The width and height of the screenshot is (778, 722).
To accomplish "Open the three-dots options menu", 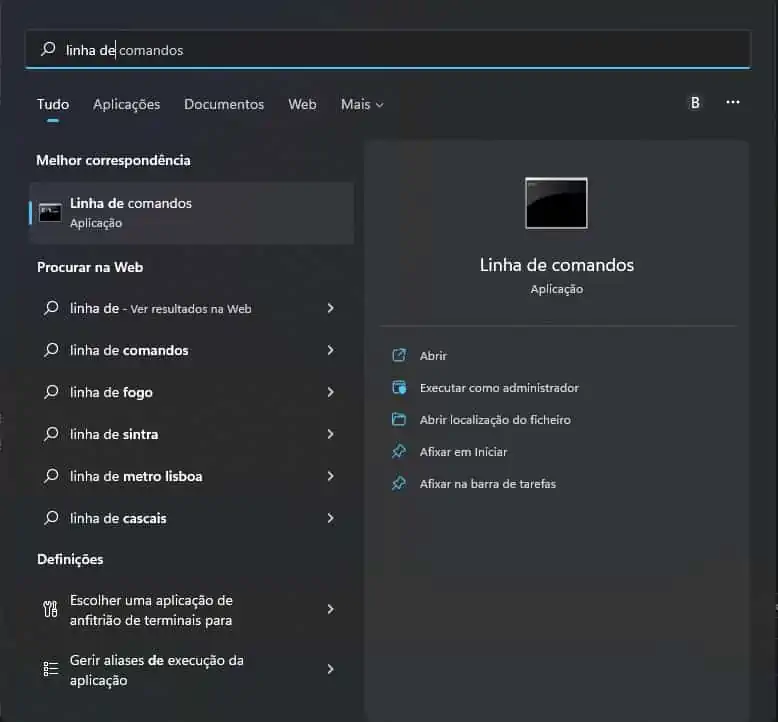I will pos(733,102).
